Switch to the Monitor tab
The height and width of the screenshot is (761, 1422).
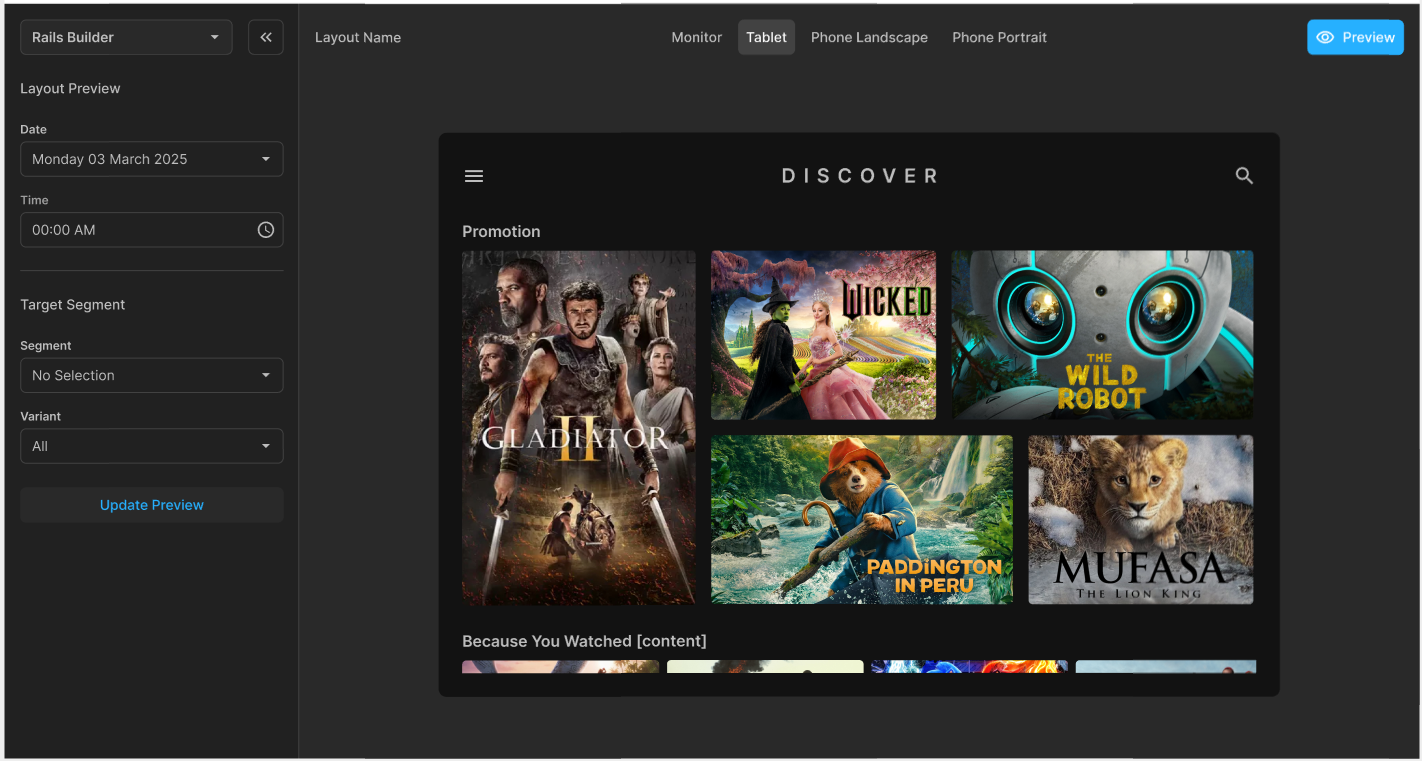click(696, 37)
